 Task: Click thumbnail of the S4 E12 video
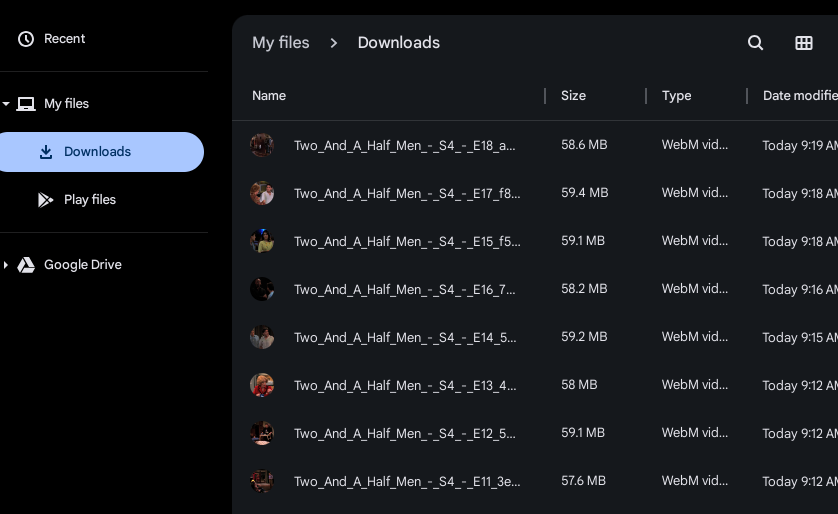[262, 433]
